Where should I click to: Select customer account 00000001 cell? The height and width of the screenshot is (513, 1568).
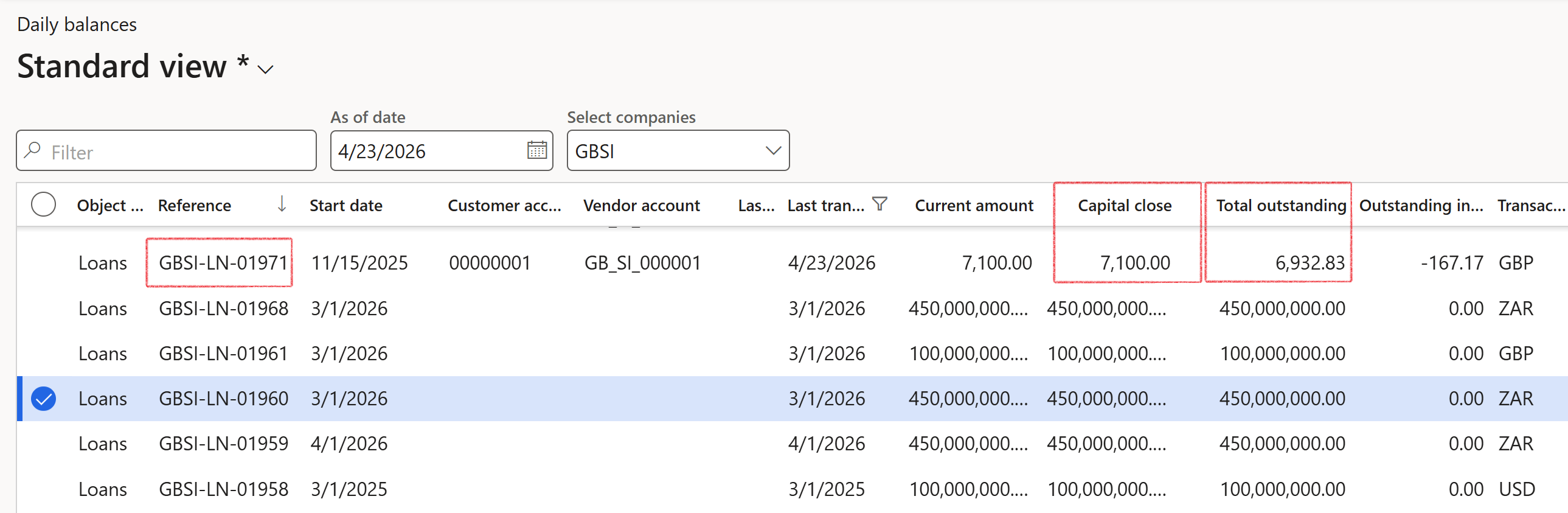point(490,263)
